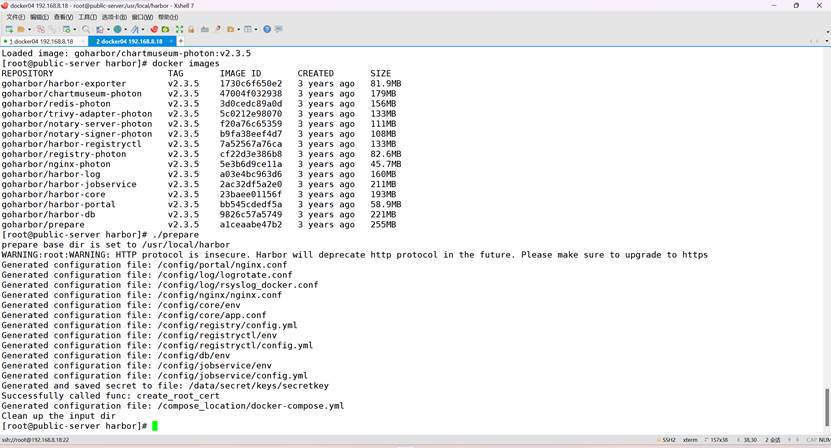Click the terminal vertical scrollbar thumb

pyautogui.click(x=827, y=407)
